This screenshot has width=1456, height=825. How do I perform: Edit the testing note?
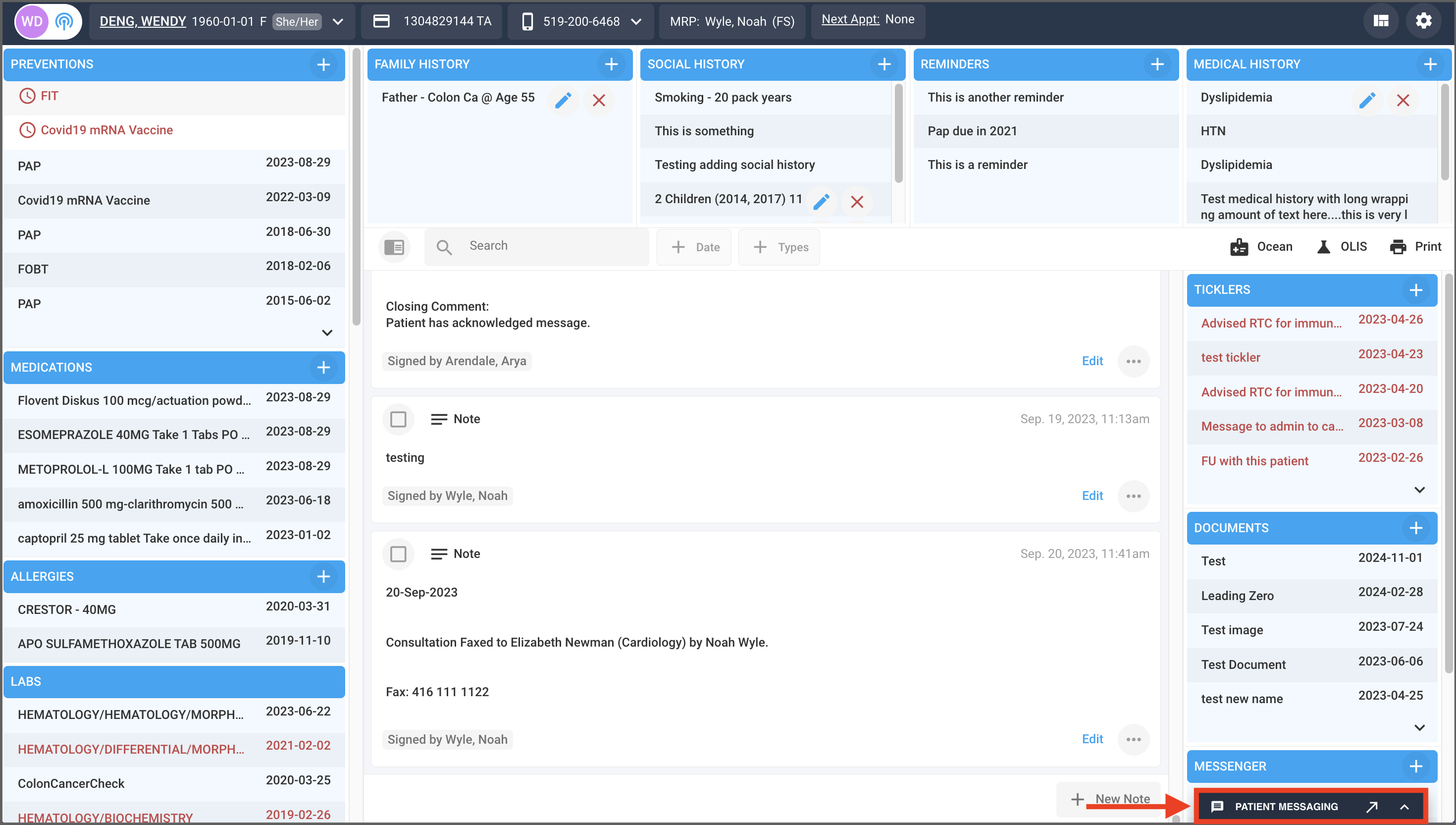point(1092,496)
